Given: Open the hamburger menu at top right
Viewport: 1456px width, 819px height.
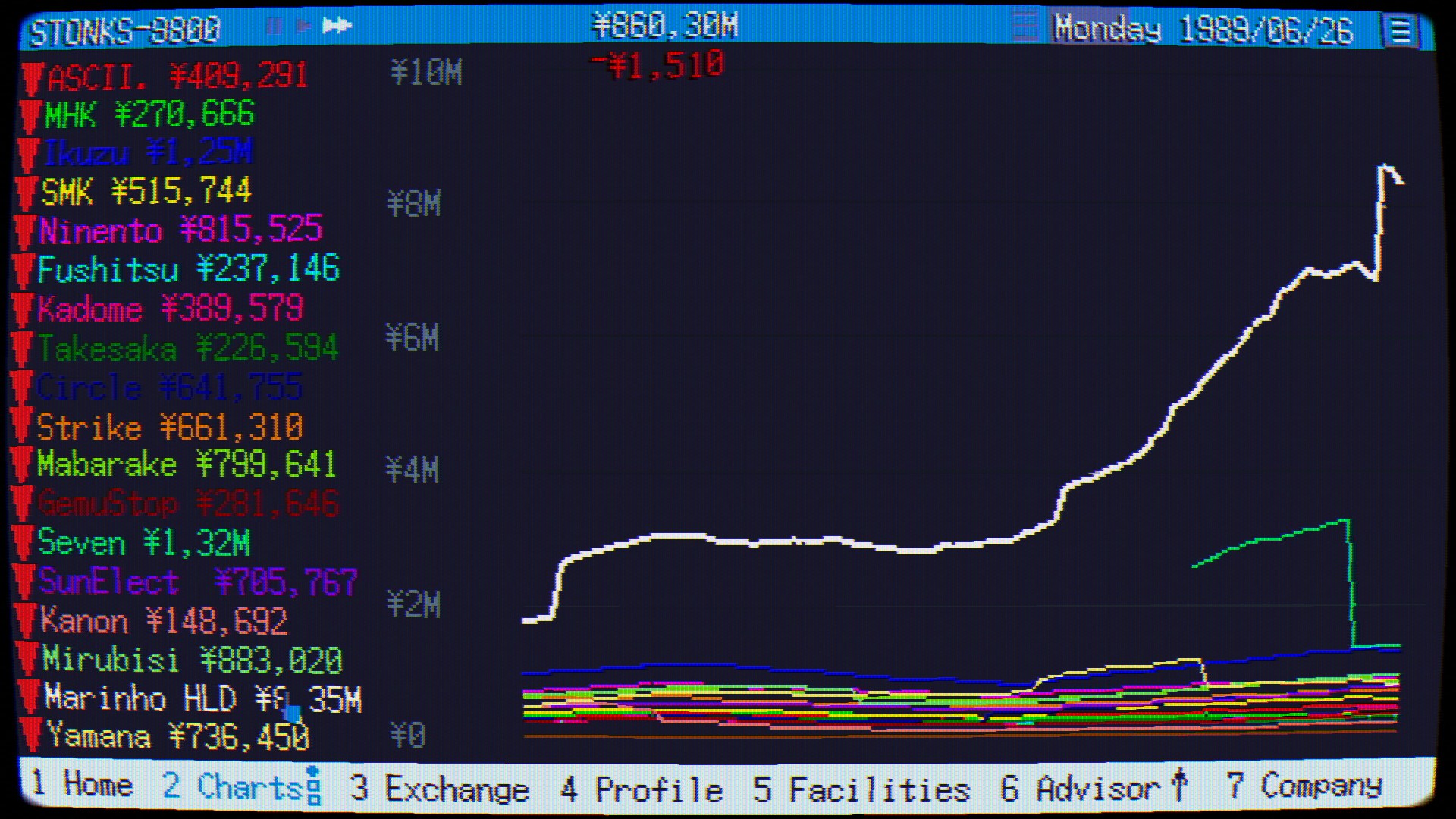Looking at the screenshot, I should (x=1400, y=31).
